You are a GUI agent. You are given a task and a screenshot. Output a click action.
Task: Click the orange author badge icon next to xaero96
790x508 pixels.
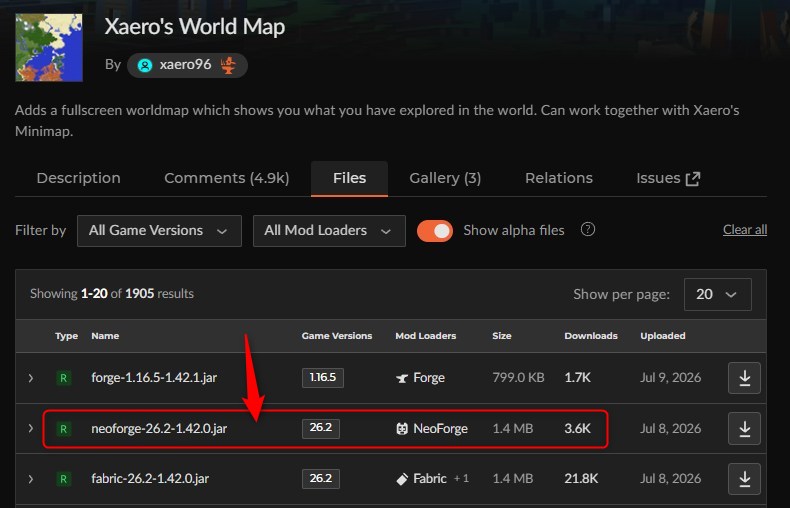(x=228, y=65)
